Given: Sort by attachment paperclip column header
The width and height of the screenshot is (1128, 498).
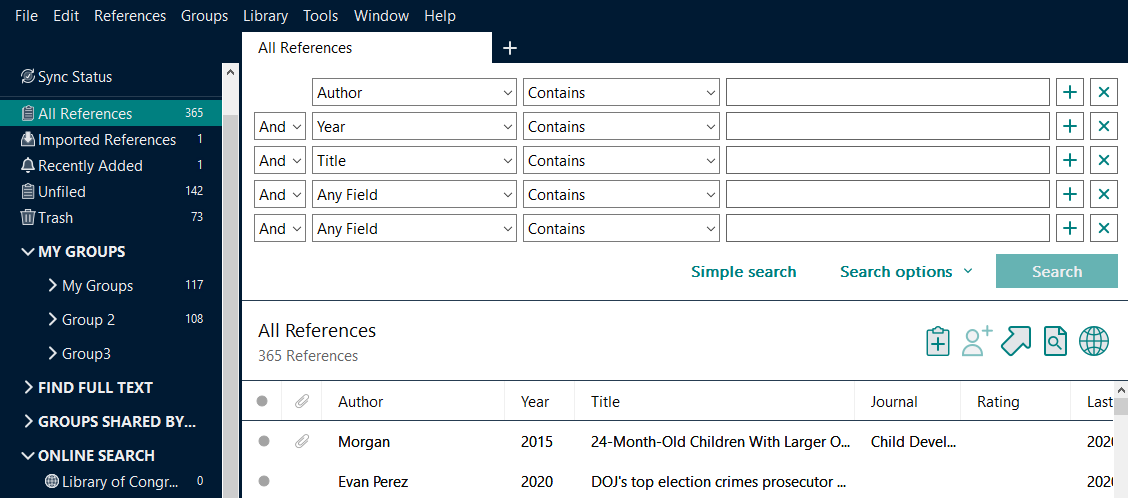Looking at the screenshot, I should pyautogui.click(x=302, y=402).
